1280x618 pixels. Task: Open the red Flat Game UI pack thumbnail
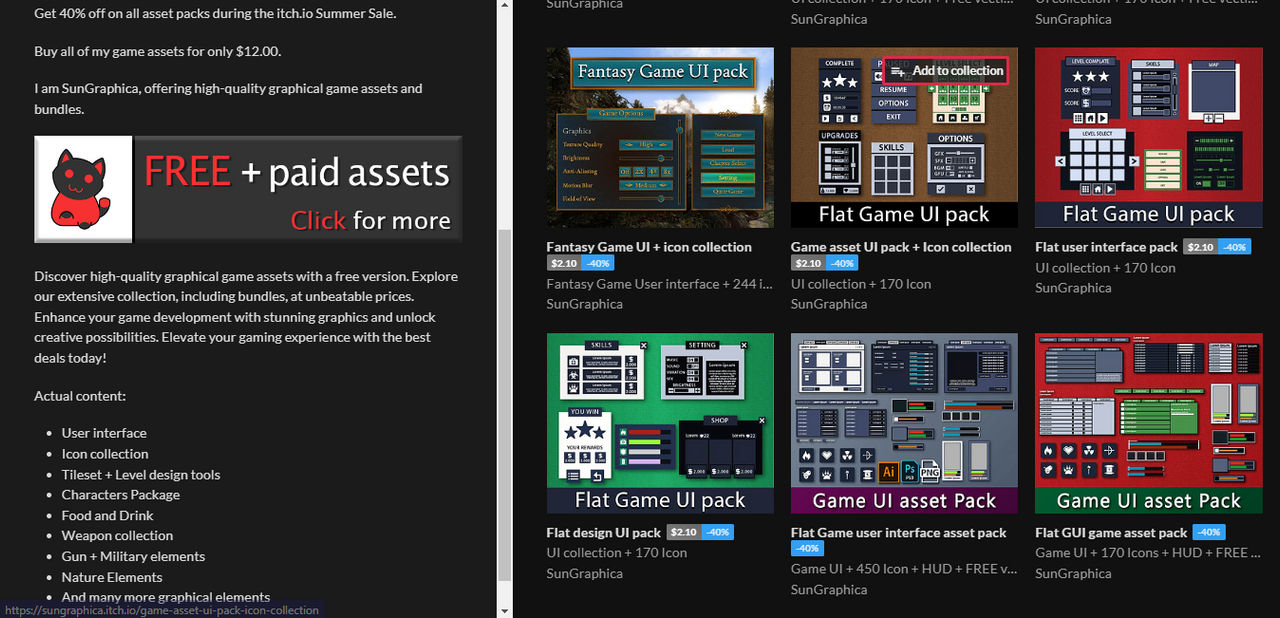(1148, 137)
